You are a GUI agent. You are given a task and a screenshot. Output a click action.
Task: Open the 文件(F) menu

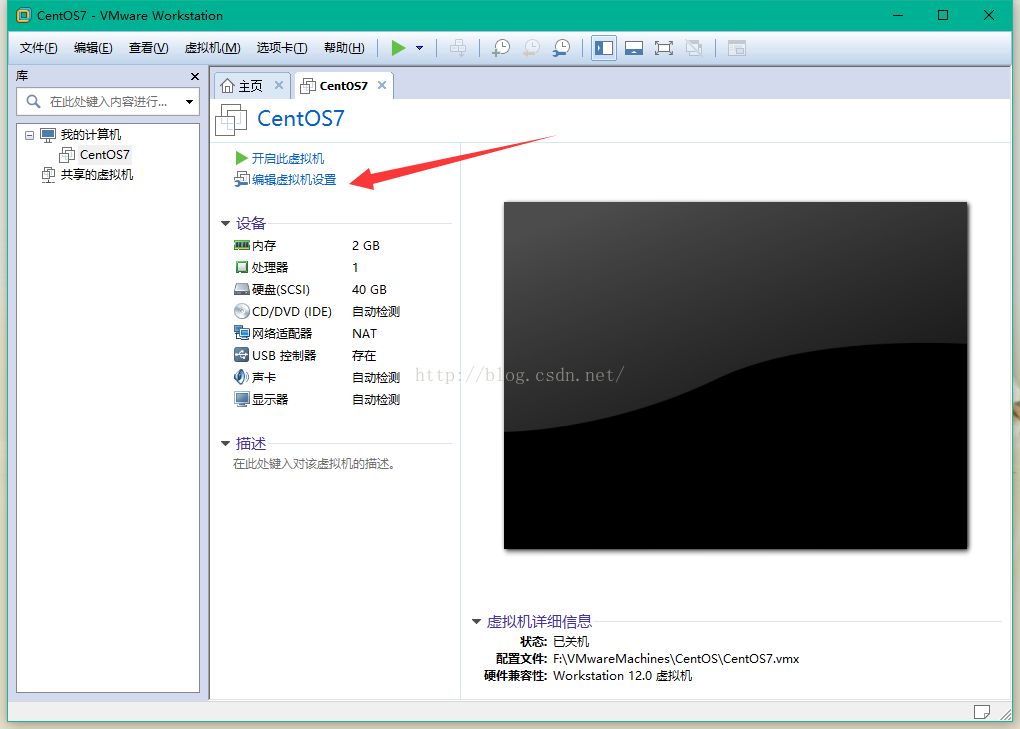[38, 47]
